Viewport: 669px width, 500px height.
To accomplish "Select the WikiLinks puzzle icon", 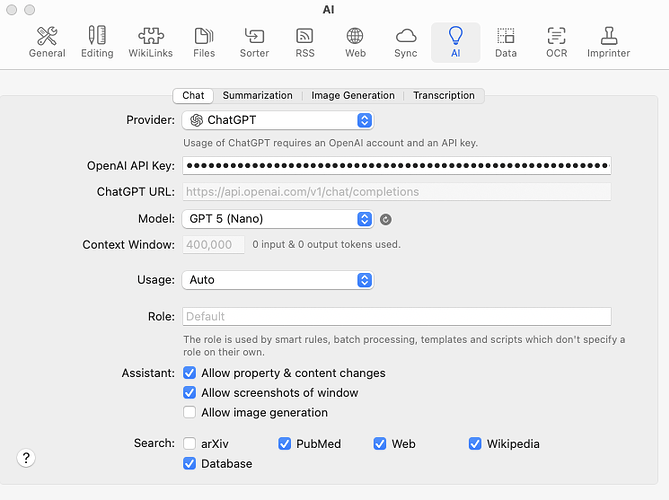I will (x=150, y=43).
